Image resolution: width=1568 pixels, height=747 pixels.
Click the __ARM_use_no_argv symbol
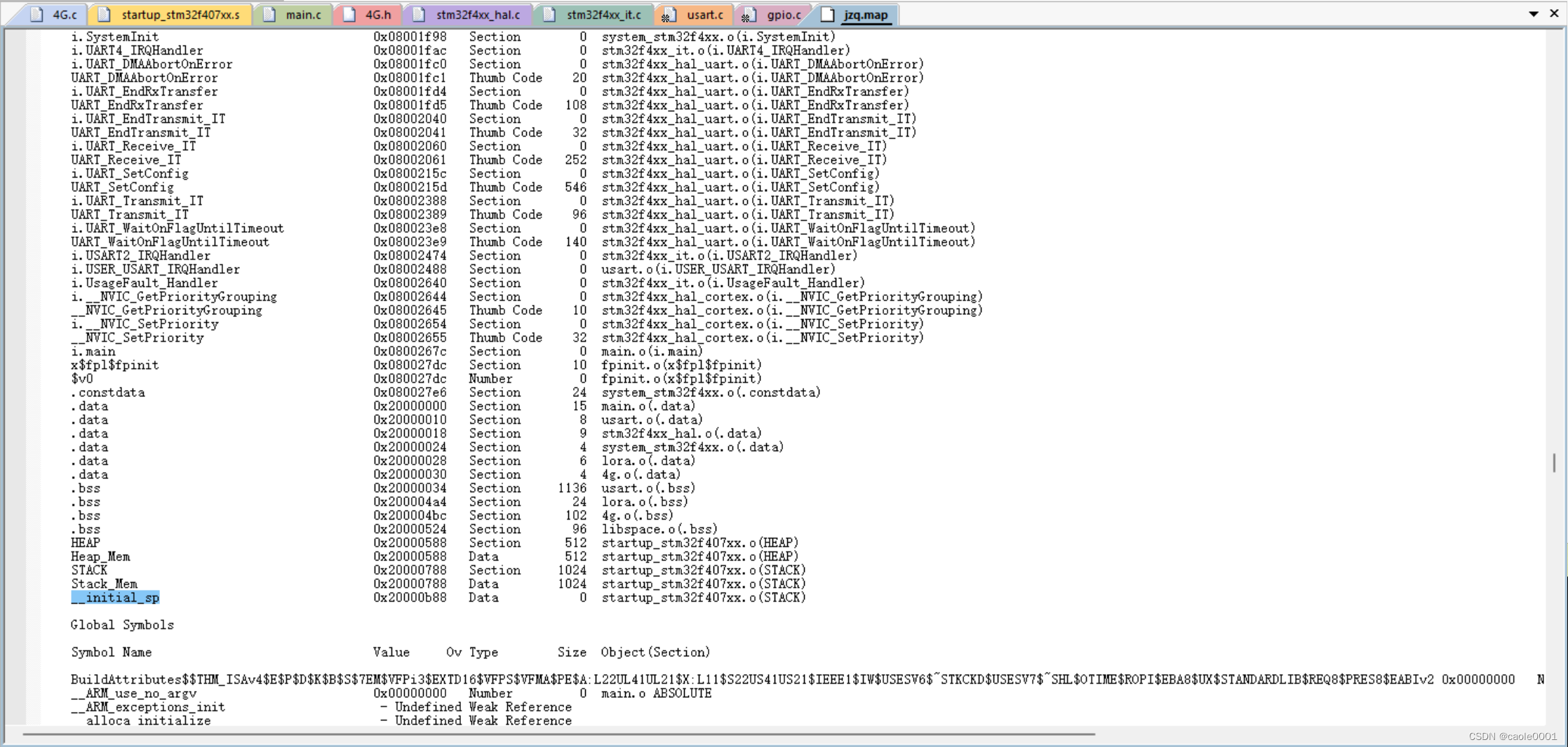coord(133,694)
